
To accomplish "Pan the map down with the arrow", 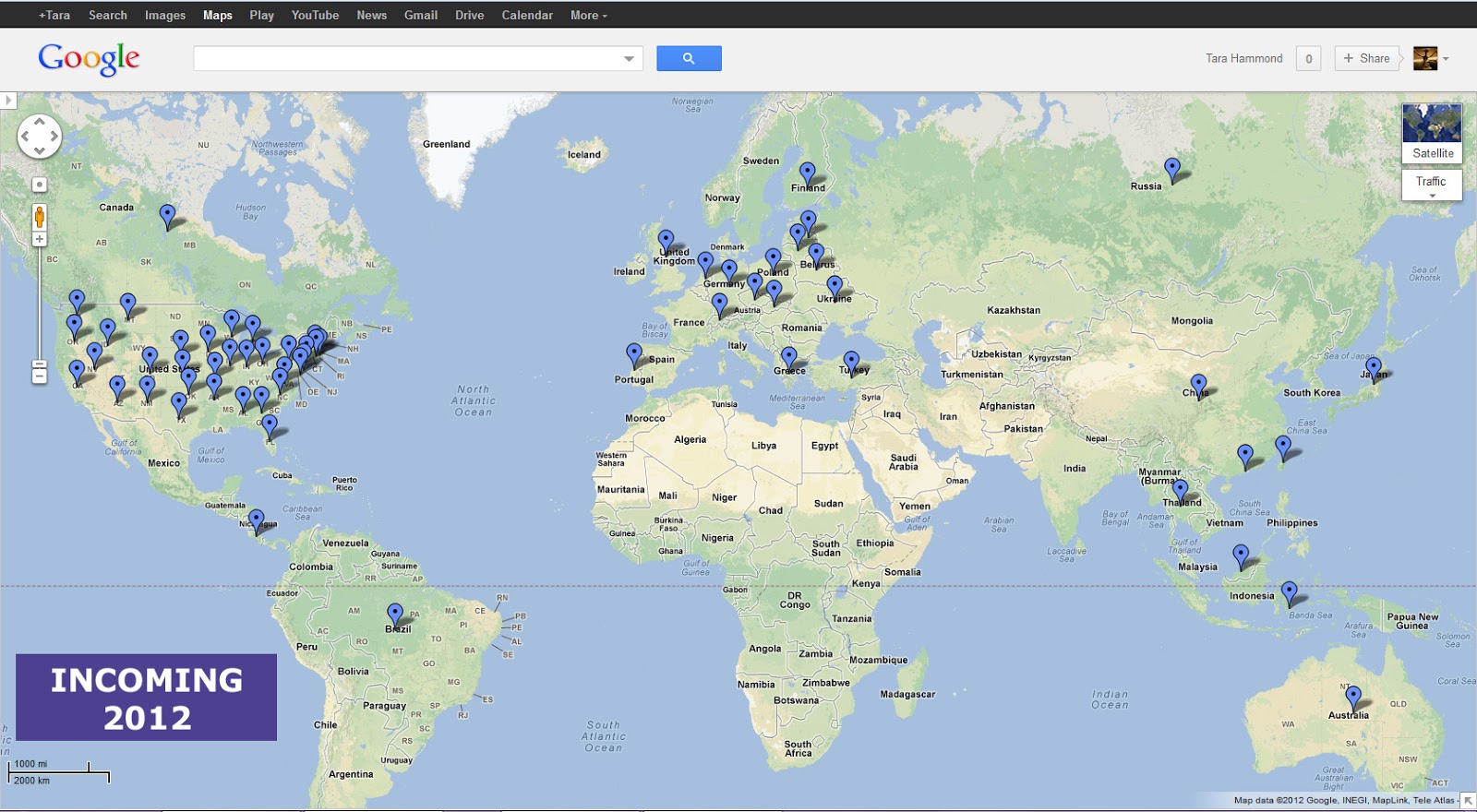I will [x=40, y=150].
